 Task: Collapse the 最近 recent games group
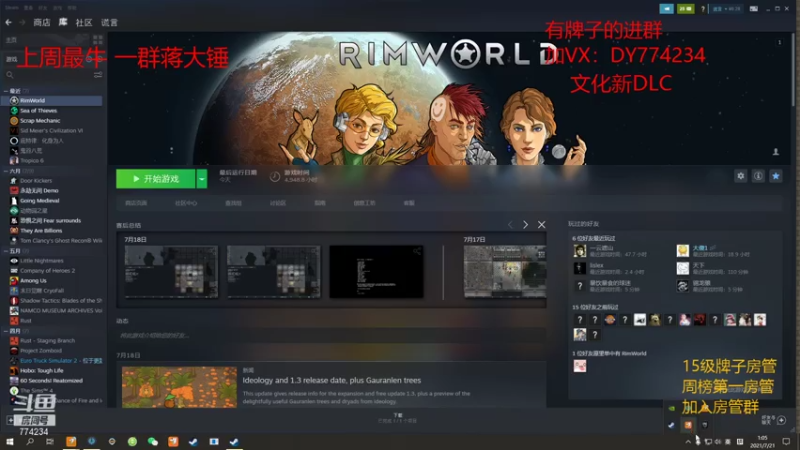6,91
